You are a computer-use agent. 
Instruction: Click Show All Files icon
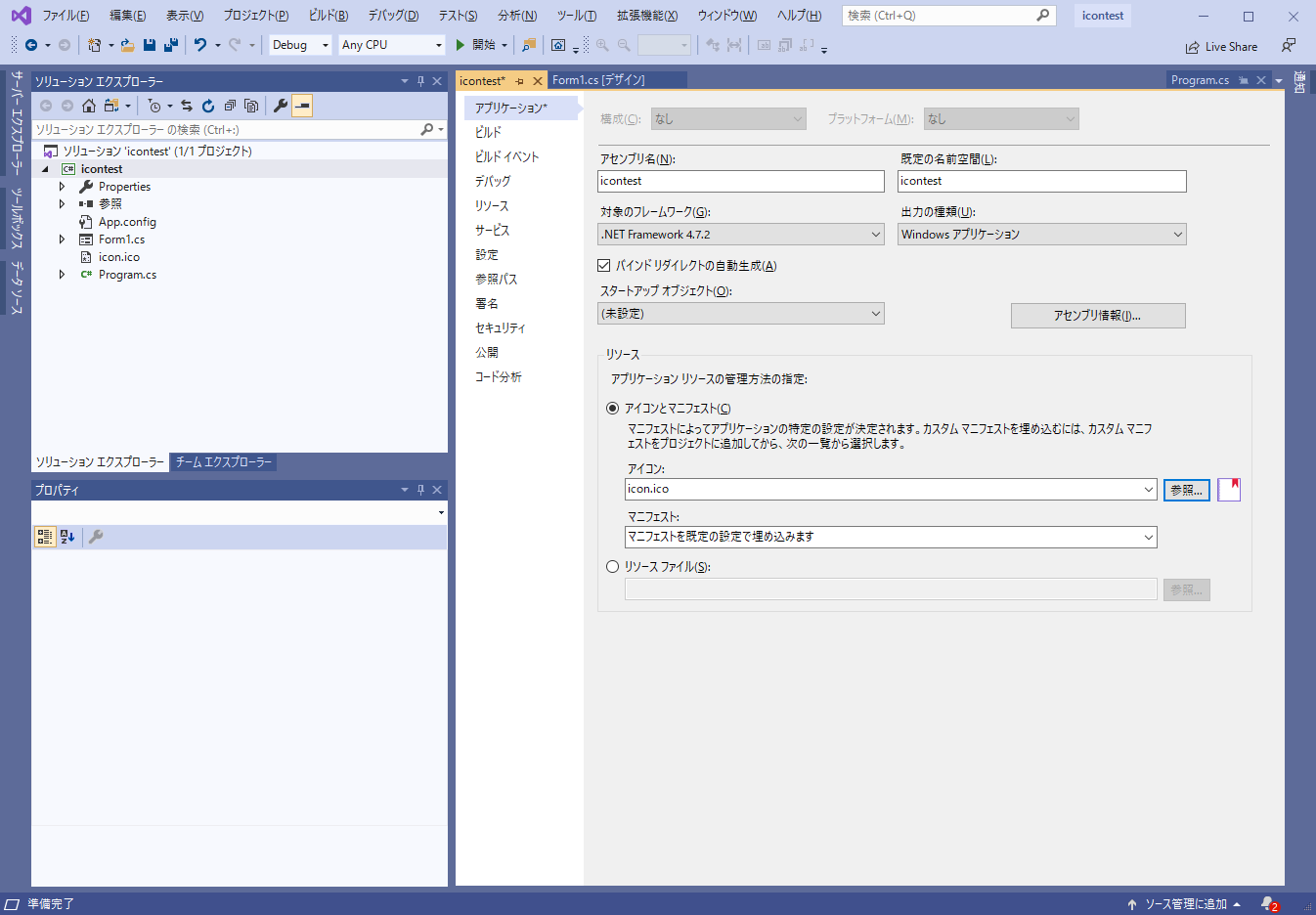tap(251, 106)
